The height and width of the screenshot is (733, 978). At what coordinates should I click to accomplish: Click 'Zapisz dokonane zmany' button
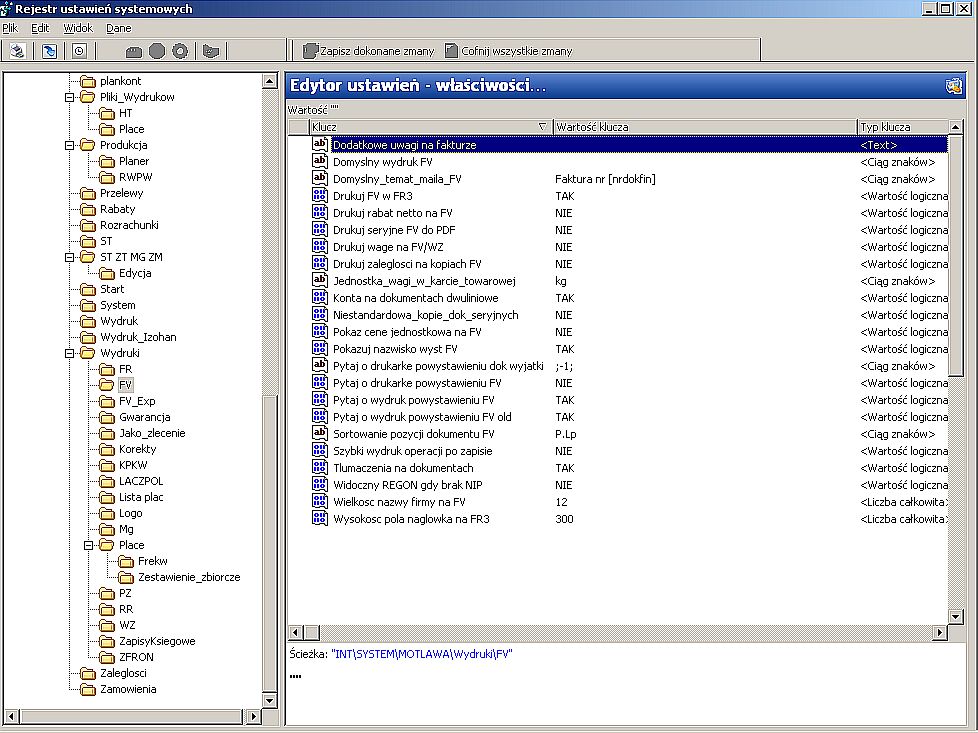pyautogui.click(x=369, y=51)
